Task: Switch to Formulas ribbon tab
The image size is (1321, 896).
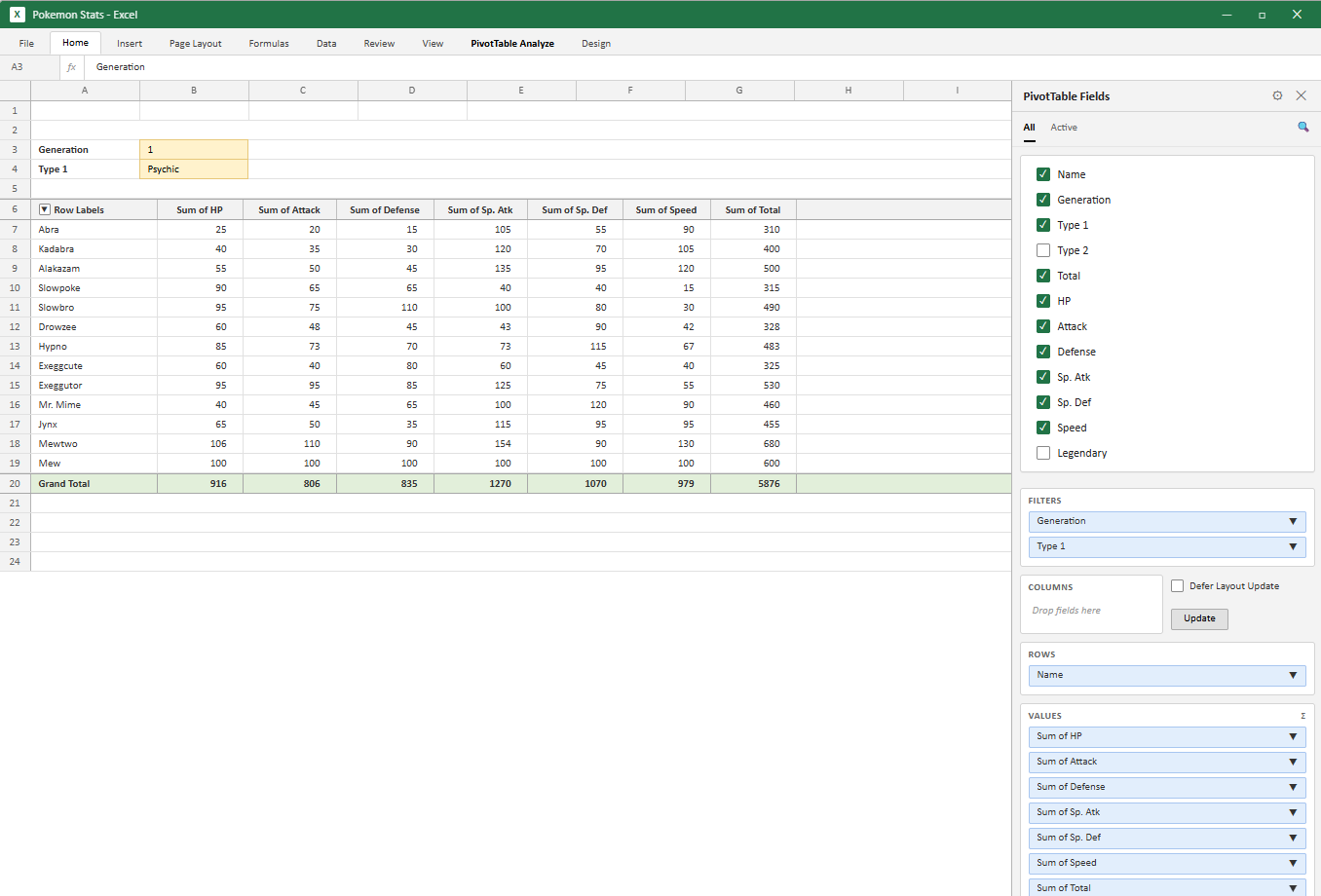Action: pyautogui.click(x=269, y=43)
